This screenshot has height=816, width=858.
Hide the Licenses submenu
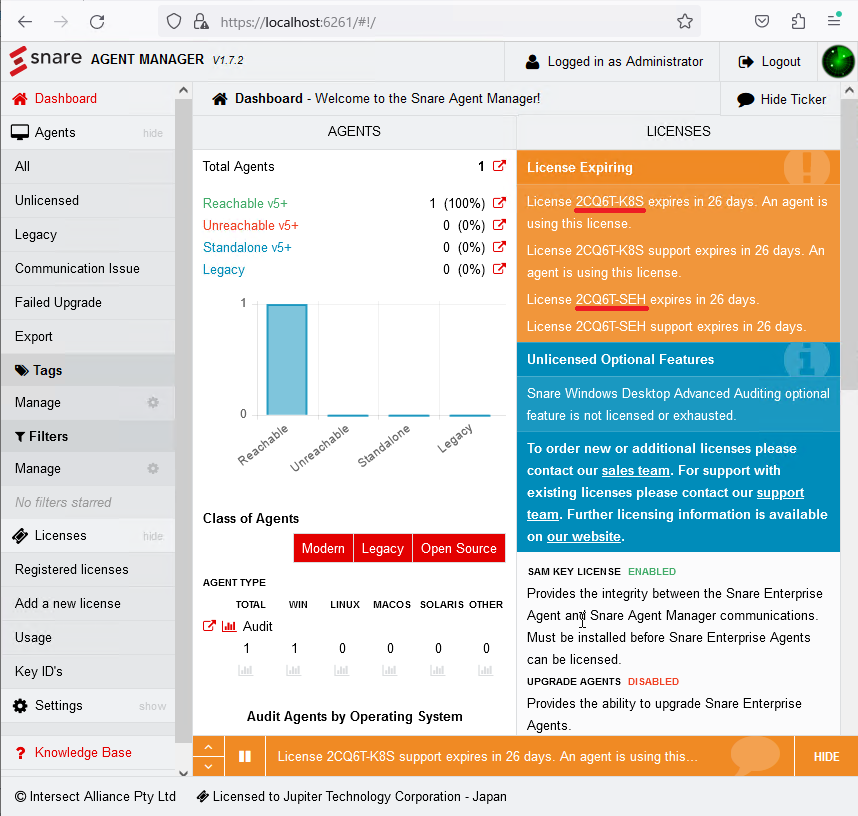pos(153,536)
